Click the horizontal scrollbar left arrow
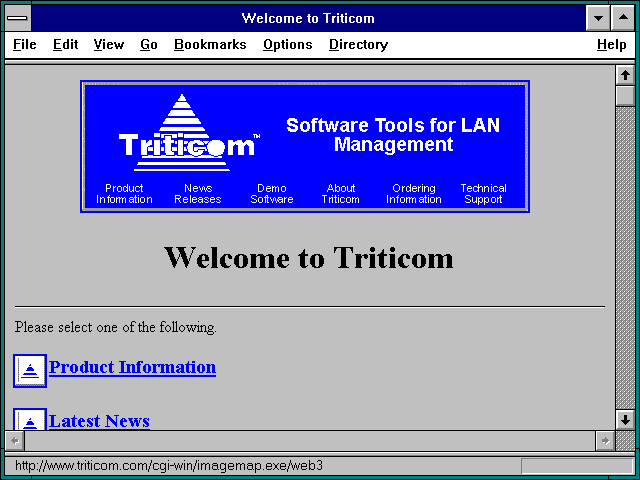Image resolution: width=640 pixels, height=480 pixels. coord(15,441)
